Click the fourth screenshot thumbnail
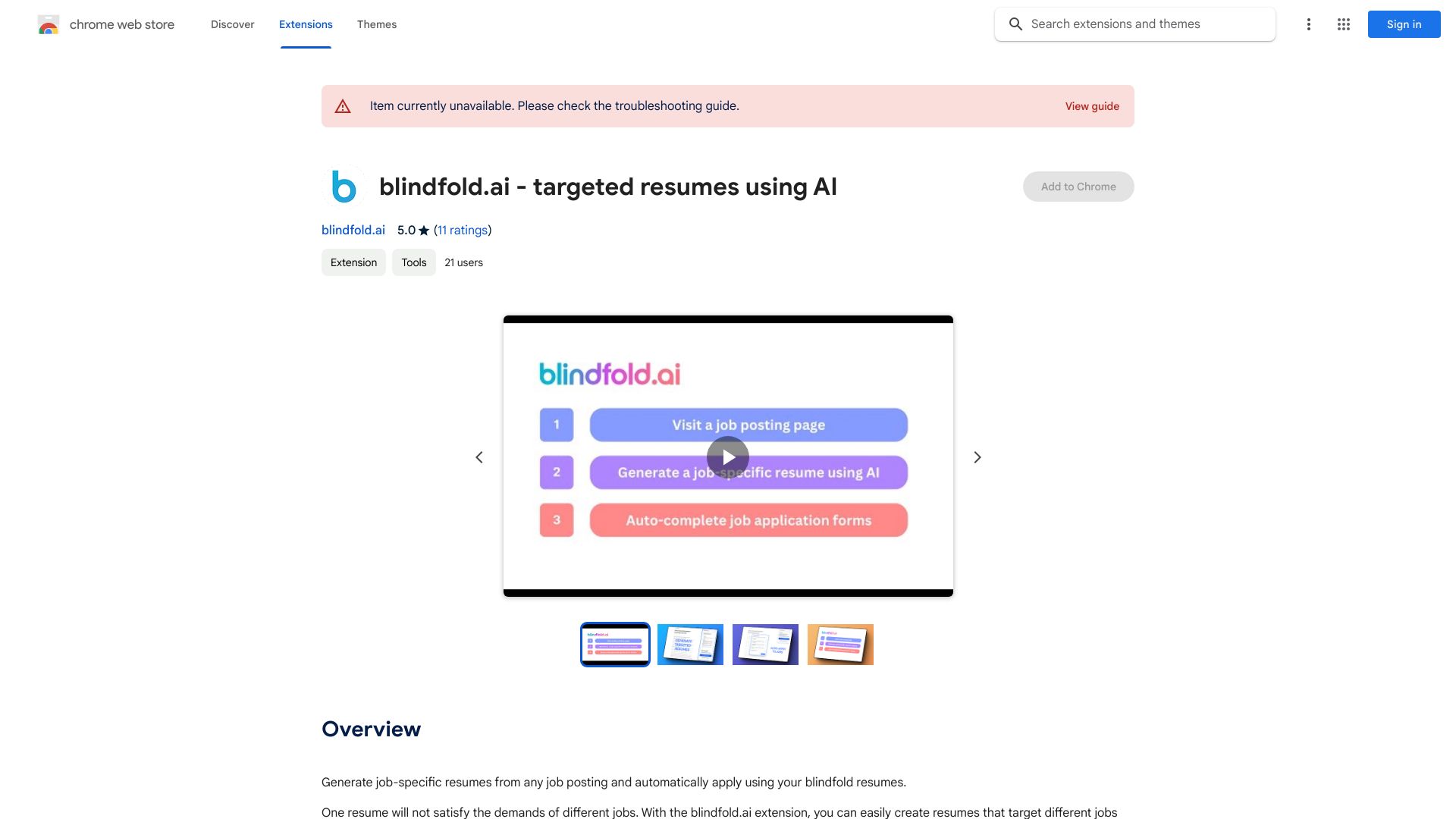1456x819 pixels. click(840, 644)
